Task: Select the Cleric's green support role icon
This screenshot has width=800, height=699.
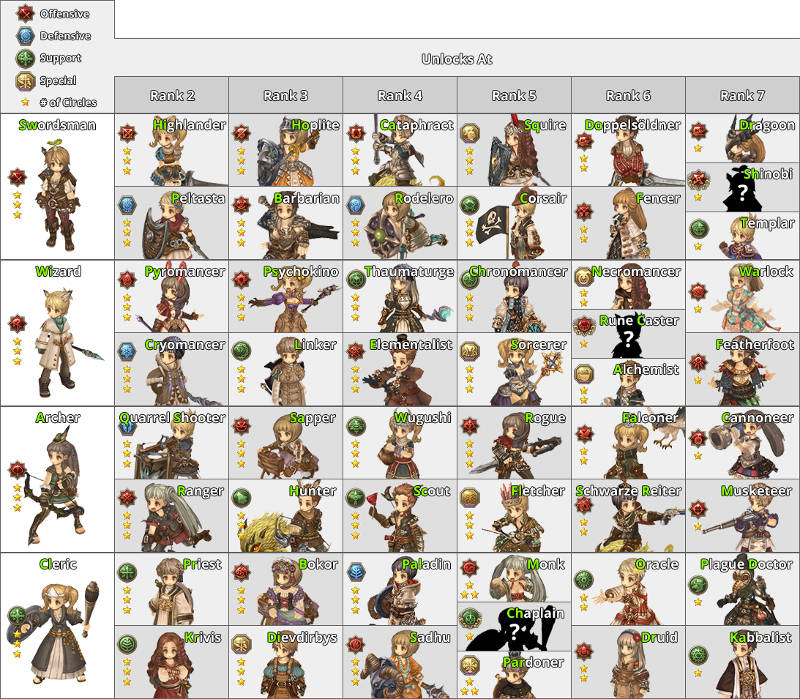Action: click(x=17, y=615)
